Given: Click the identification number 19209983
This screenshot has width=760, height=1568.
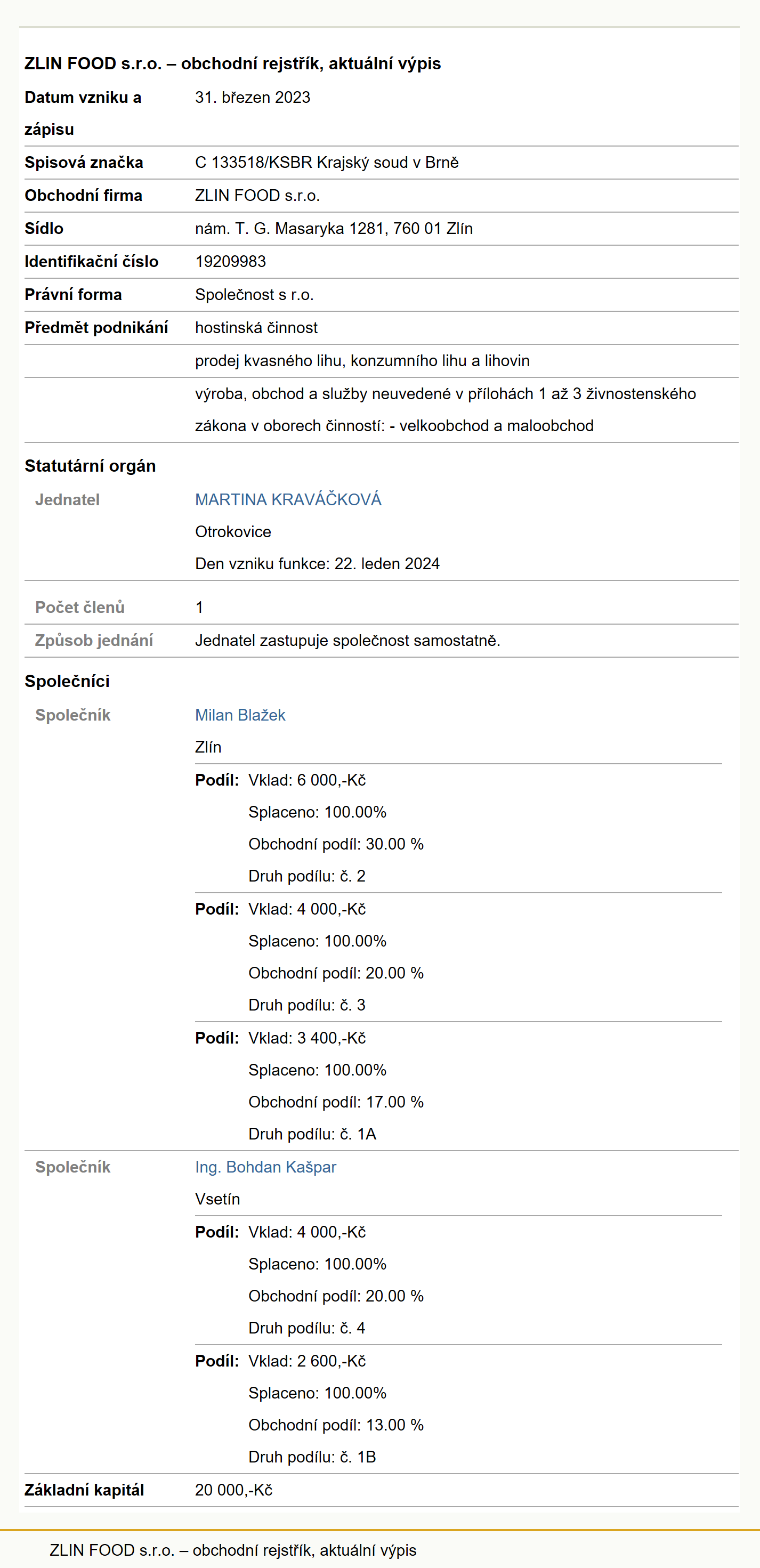Looking at the screenshot, I should [230, 262].
